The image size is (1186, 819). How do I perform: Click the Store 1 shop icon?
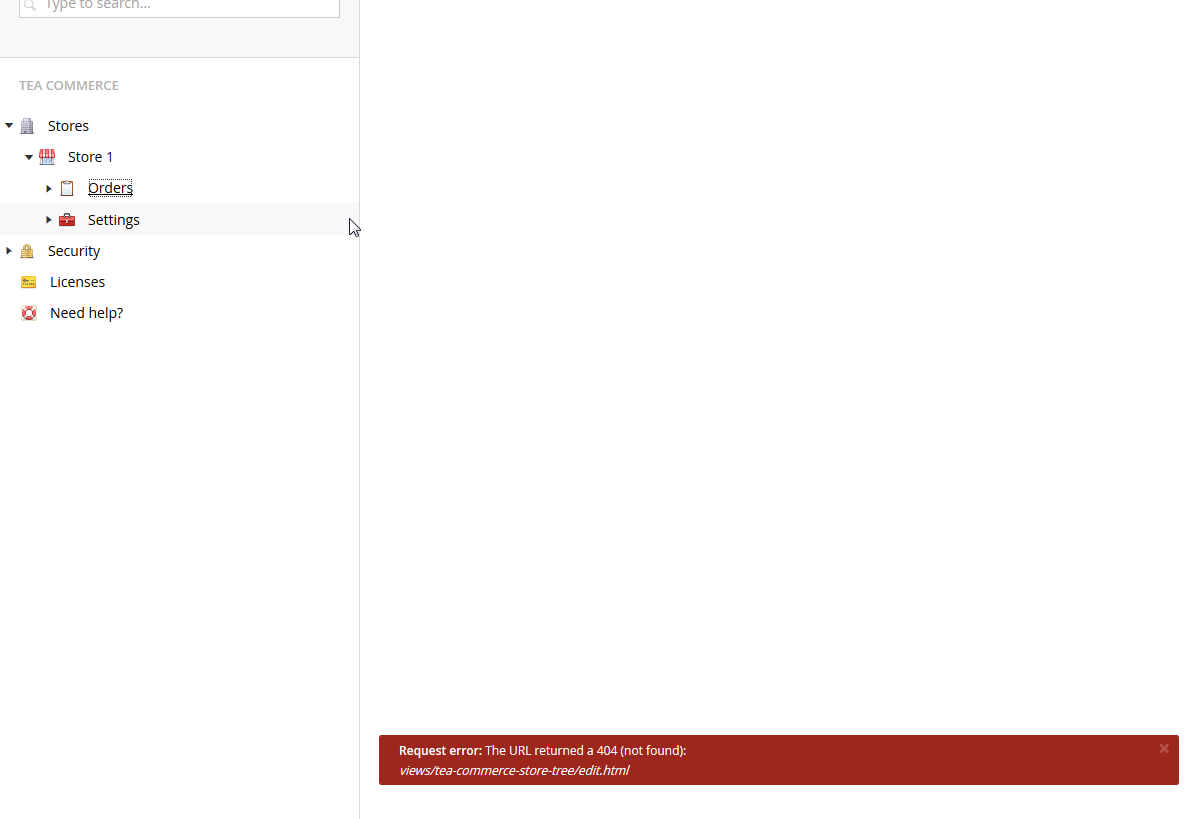(x=47, y=157)
